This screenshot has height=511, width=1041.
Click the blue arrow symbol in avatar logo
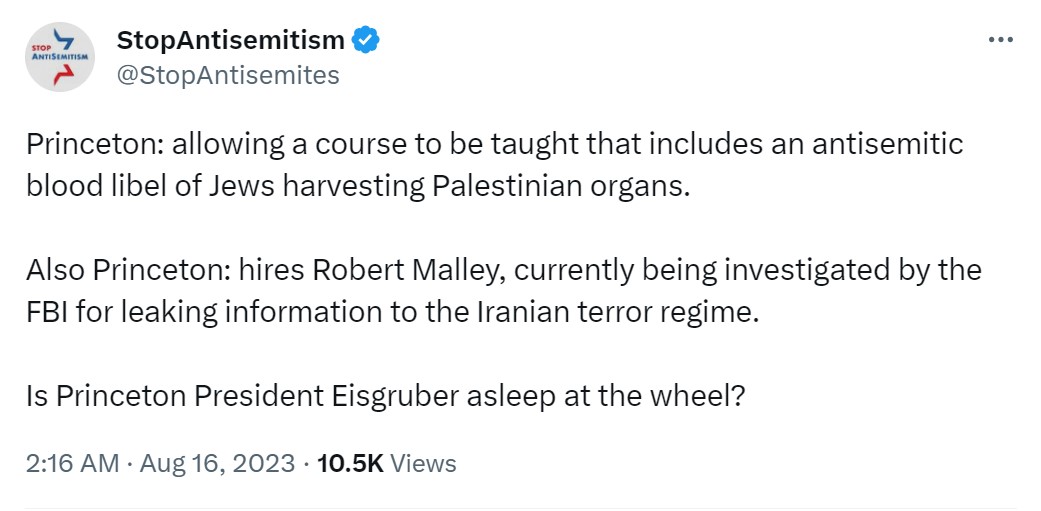coord(66,40)
